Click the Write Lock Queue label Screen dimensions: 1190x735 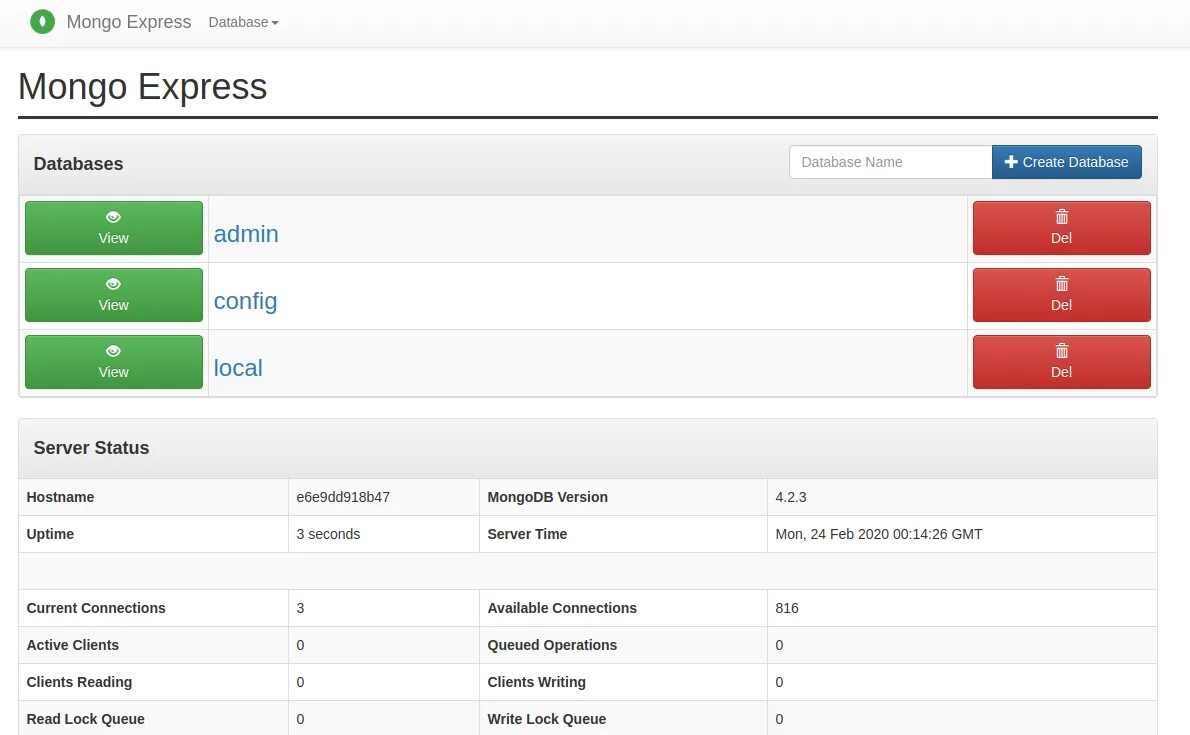pos(546,719)
